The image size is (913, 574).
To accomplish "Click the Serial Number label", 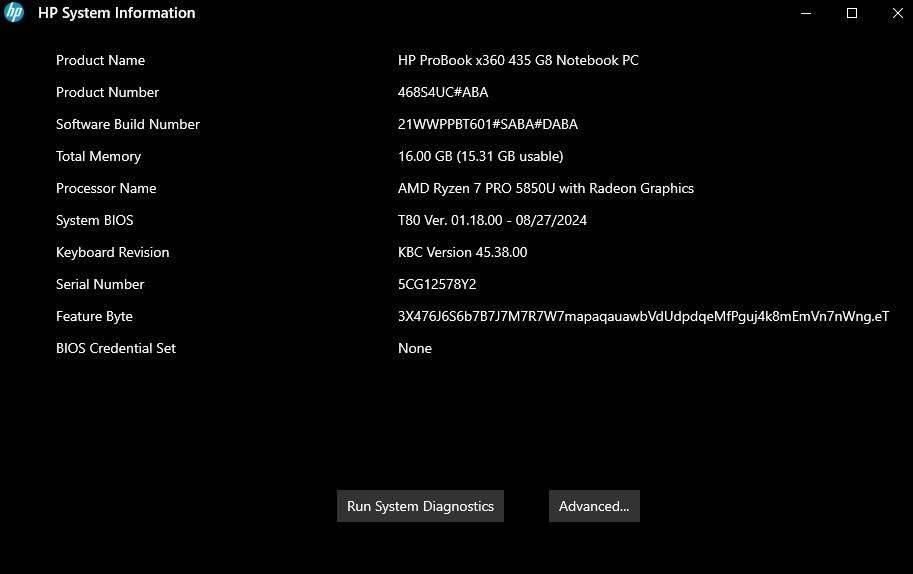I will (x=100, y=284).
